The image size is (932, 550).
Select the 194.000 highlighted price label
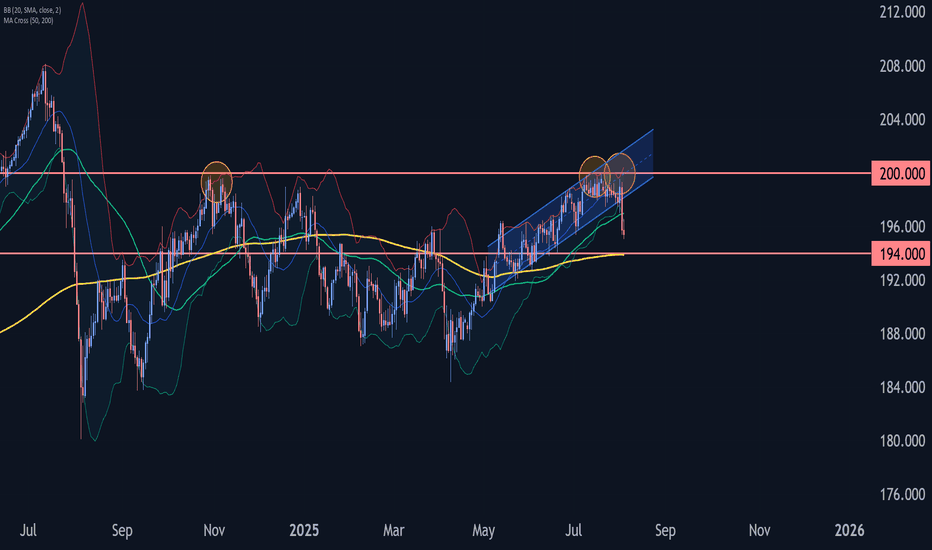point(900,254)
